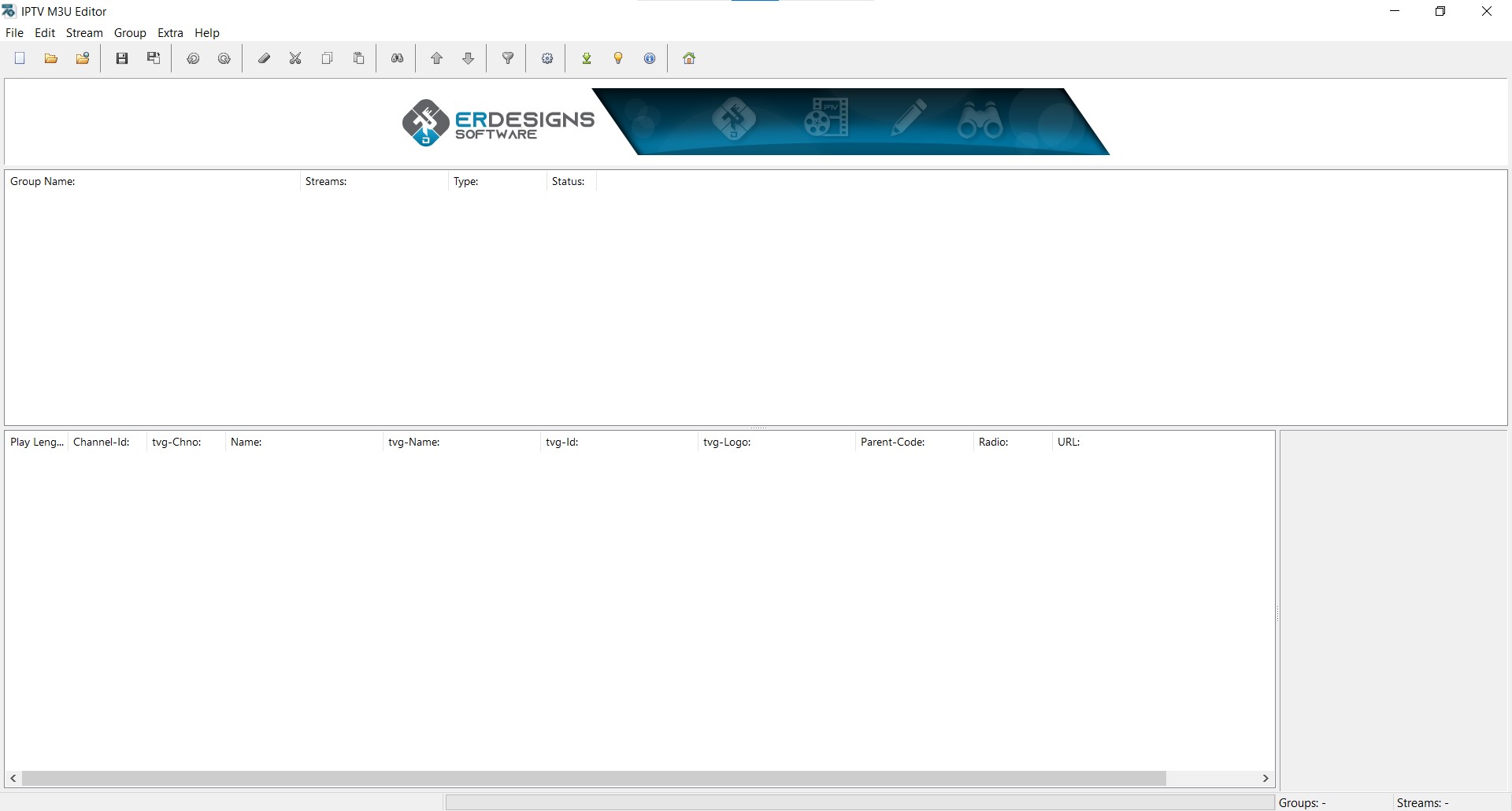The height and width of the screenshot is (811, 1512).
Task: Open the Extra menu
Action: pyautogui.click(x=170, y=33)
